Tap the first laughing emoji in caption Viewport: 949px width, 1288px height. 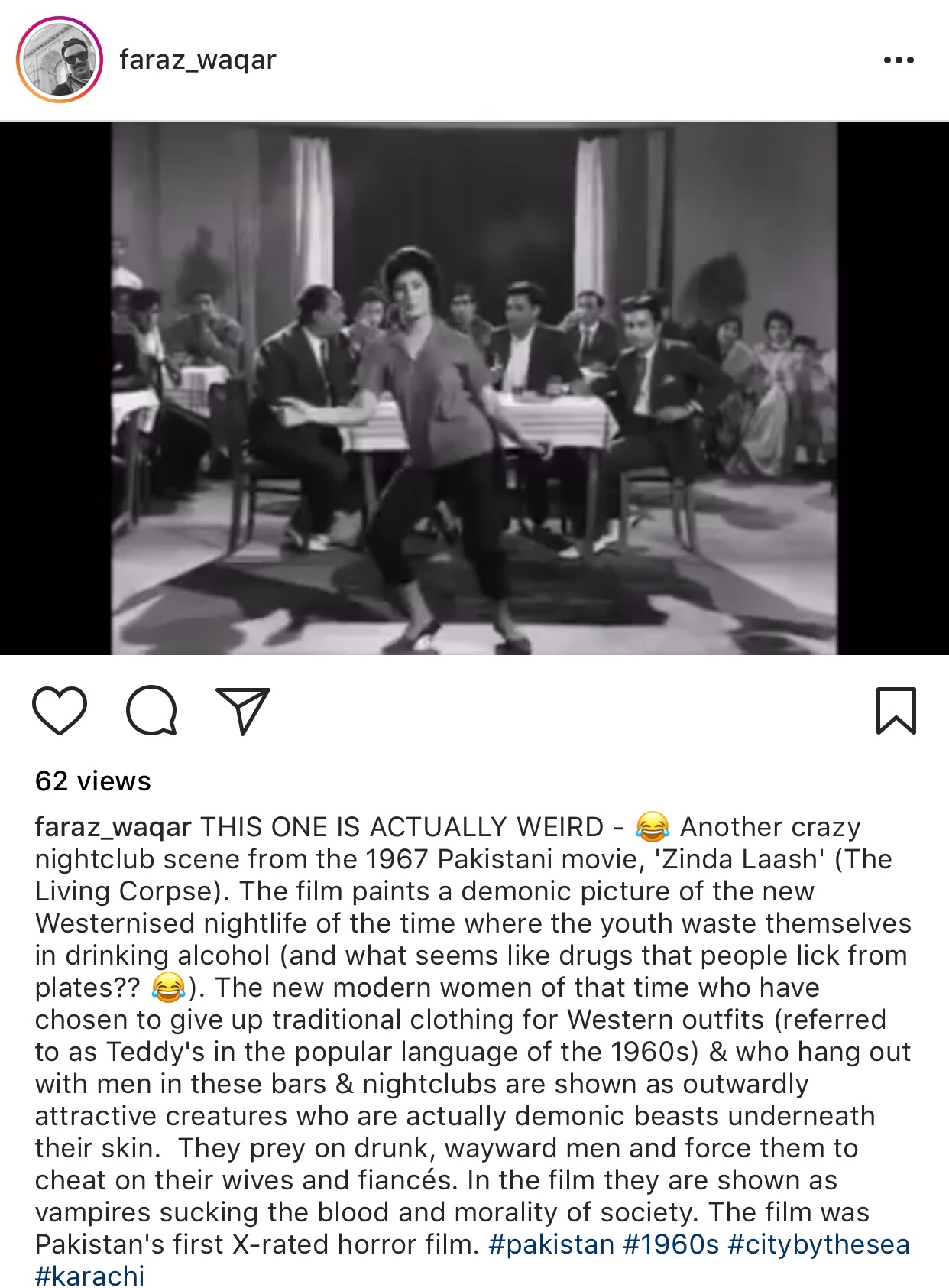(652, 826)
